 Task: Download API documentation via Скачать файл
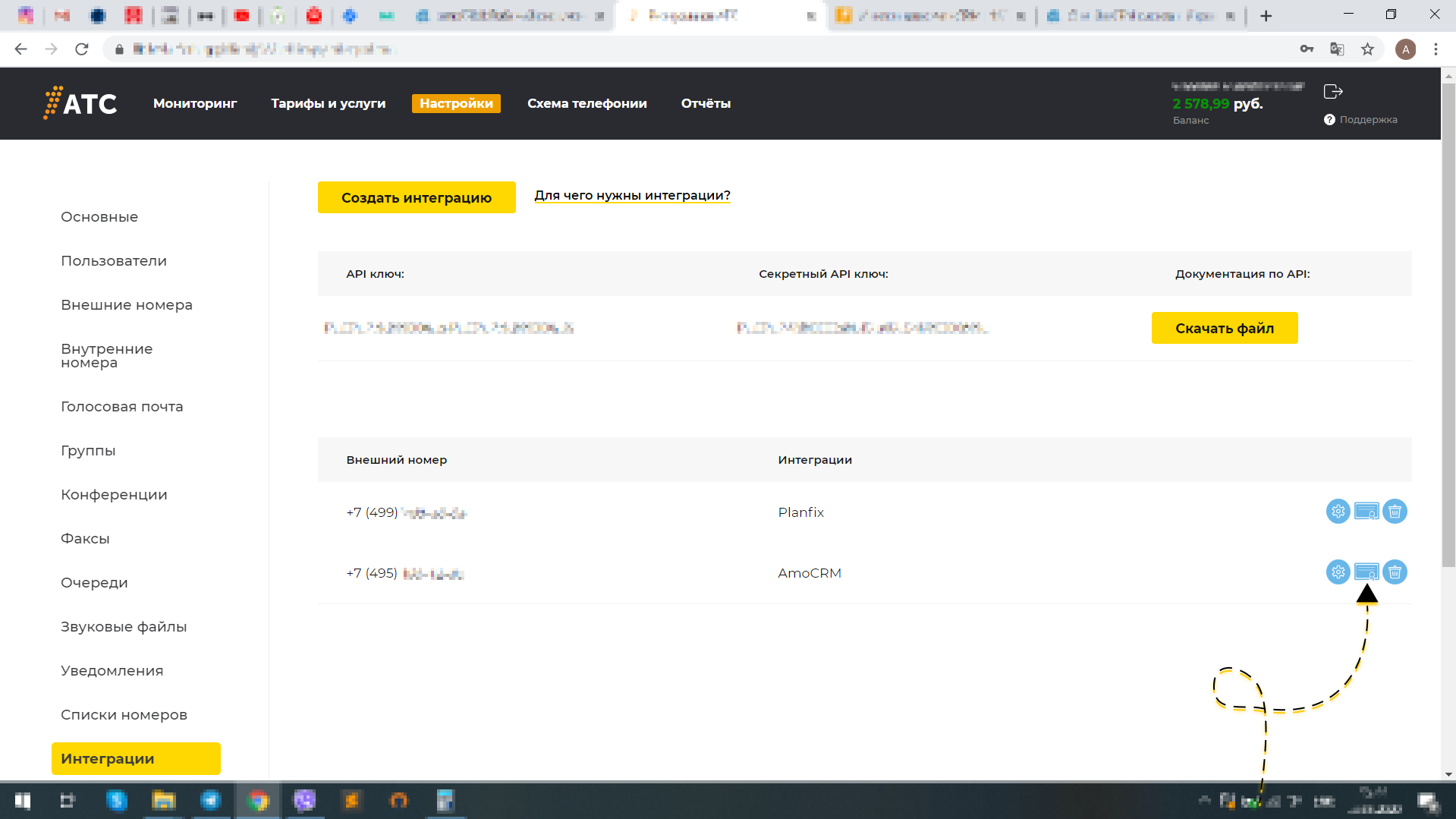(1224, 328)
